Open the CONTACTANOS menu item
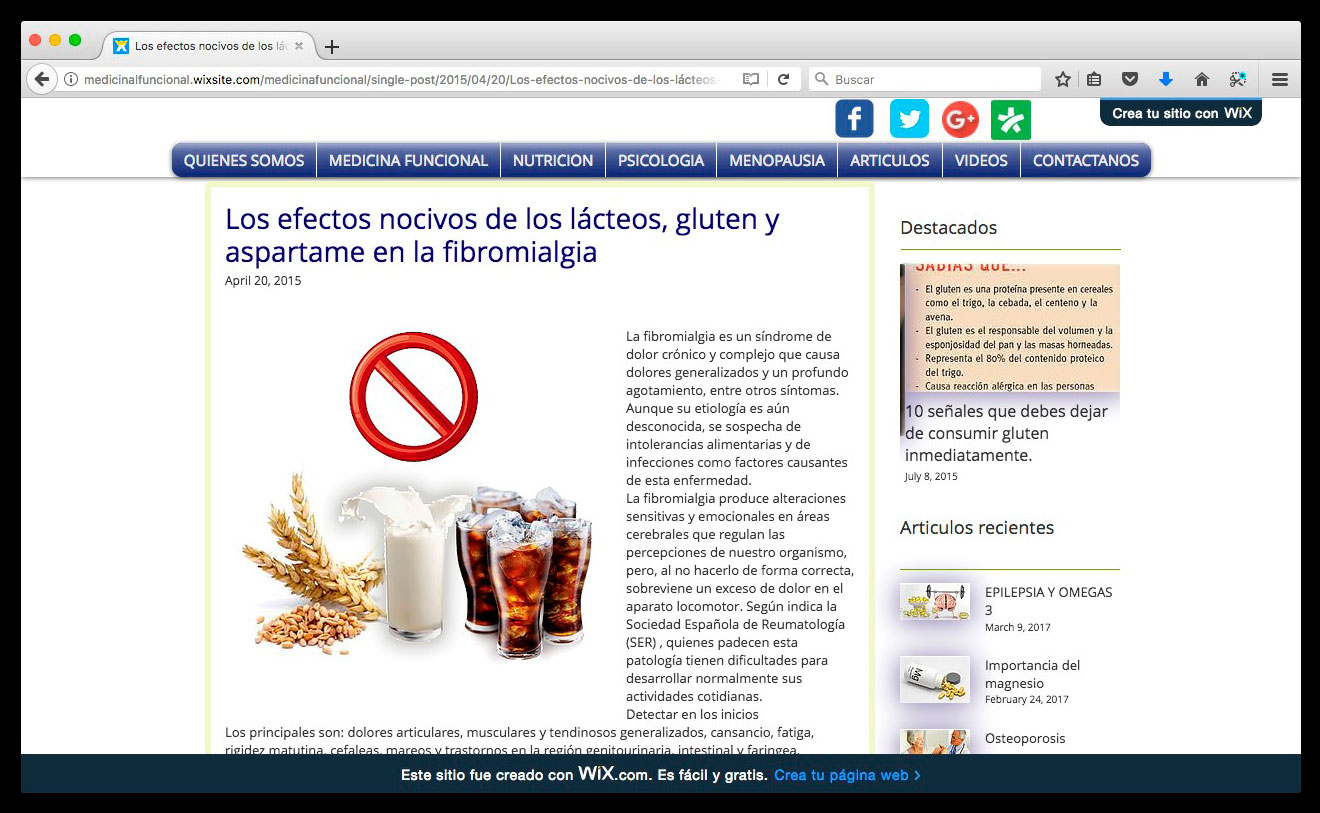1320x813 pixels. [x=1086, y=160]
